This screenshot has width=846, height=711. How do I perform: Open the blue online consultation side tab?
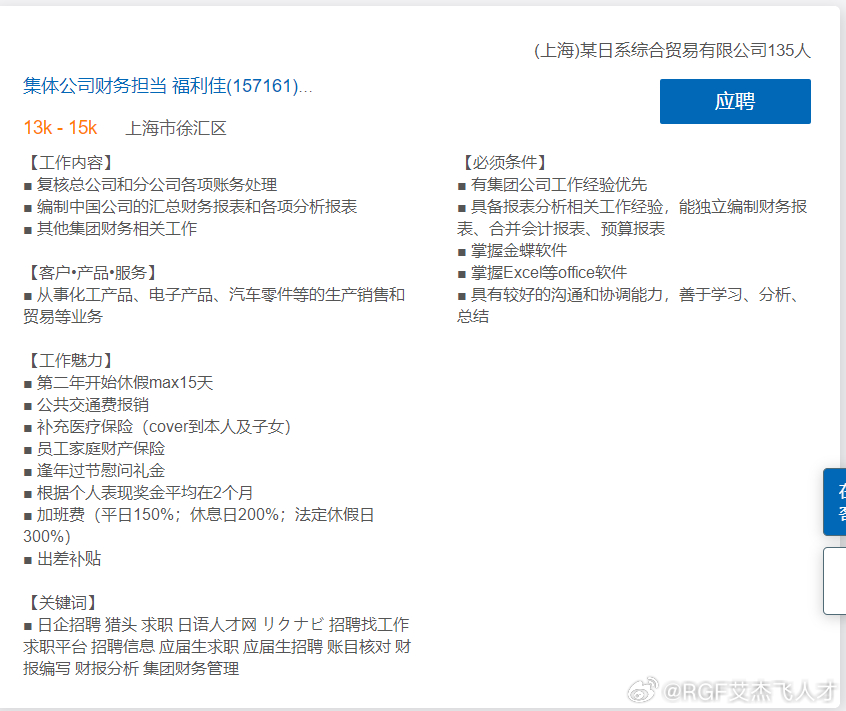[x=836, y=501]
